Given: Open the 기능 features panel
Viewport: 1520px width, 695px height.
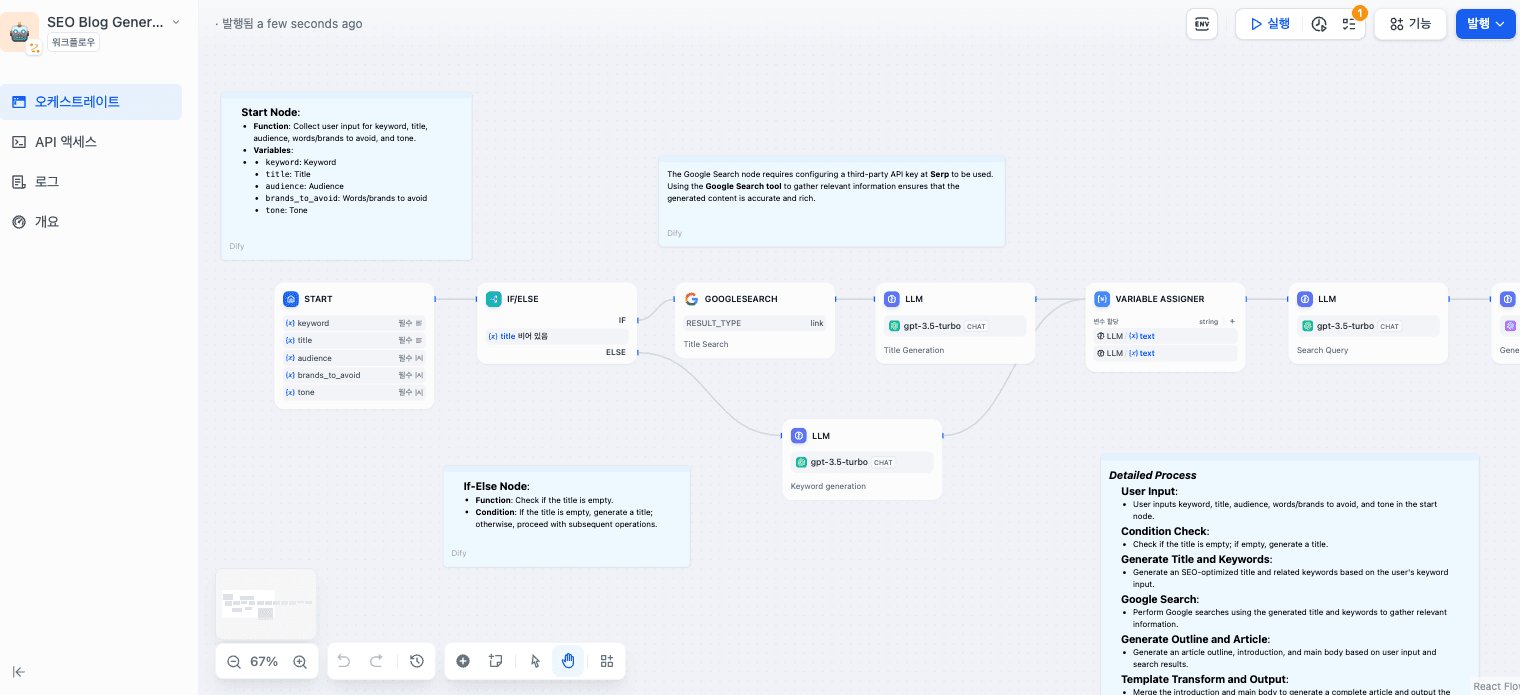Looking at the screenshot, I should click(x=1410, y=23).
